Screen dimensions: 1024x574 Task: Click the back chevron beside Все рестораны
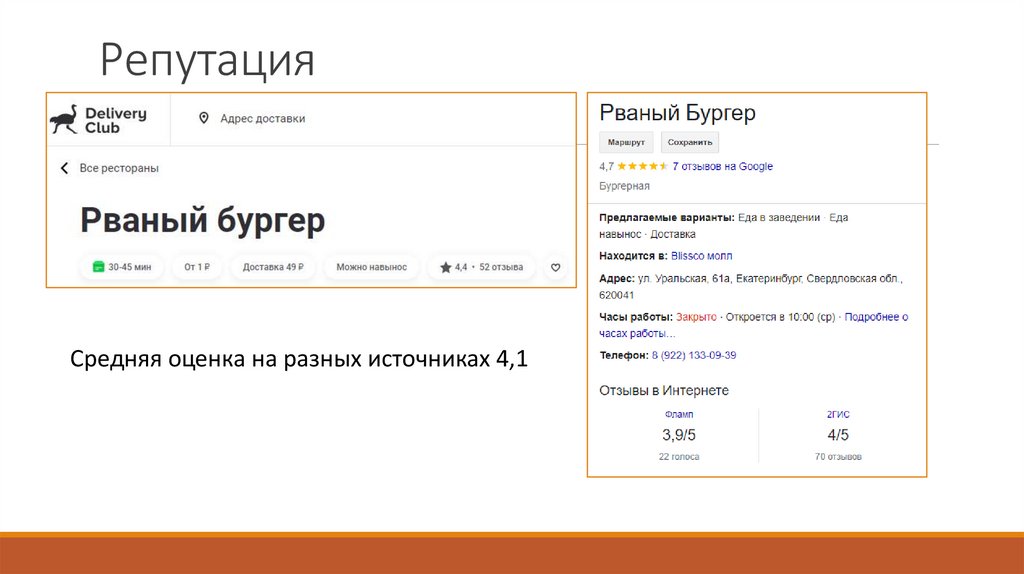(64, 168)
